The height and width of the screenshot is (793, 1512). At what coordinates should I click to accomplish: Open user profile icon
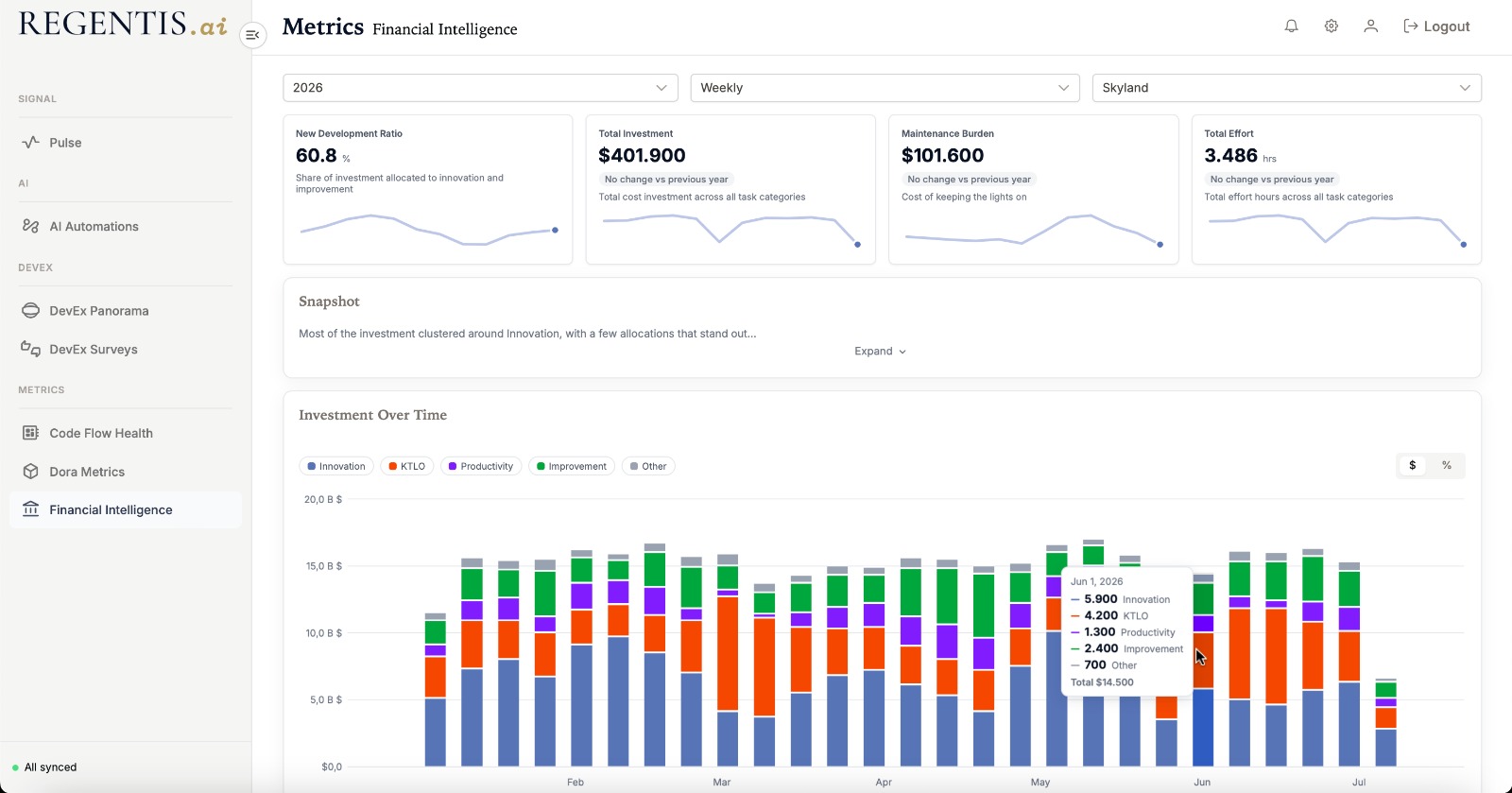[1370, 26]
